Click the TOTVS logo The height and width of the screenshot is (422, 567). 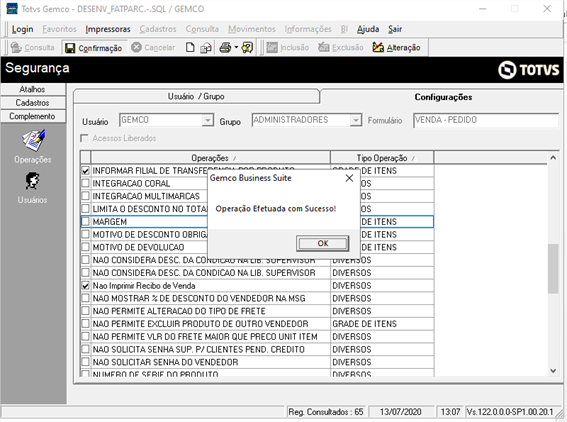pos(528,69)
